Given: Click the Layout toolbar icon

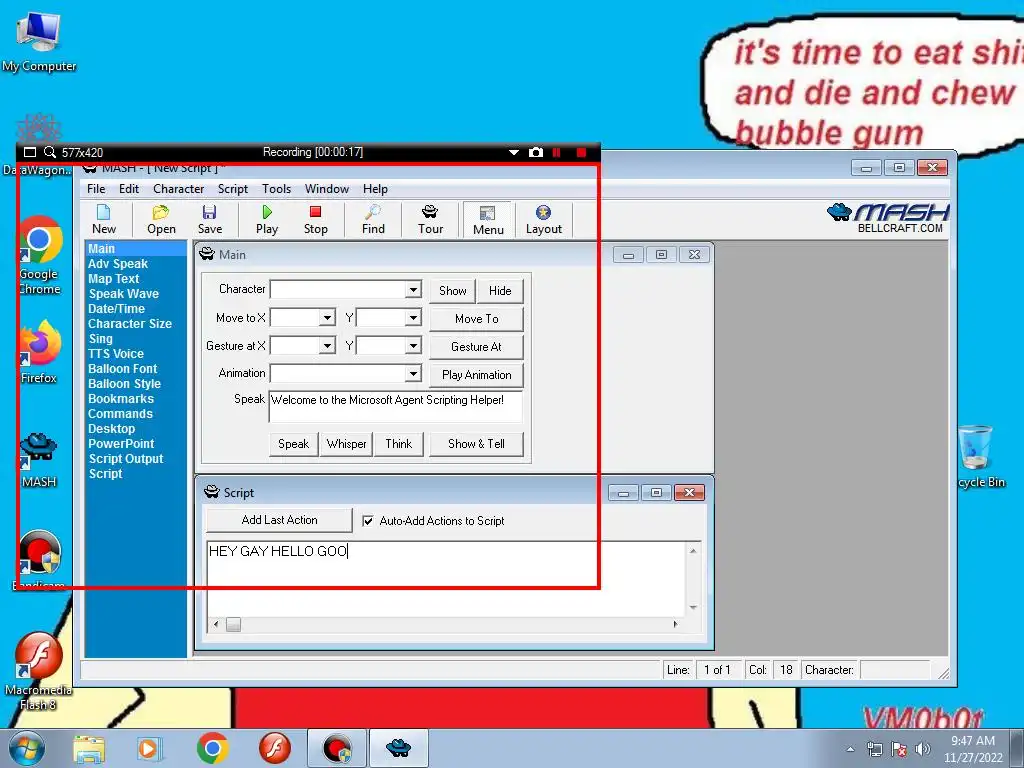Looking at the screenshot, I should (543, 219).
